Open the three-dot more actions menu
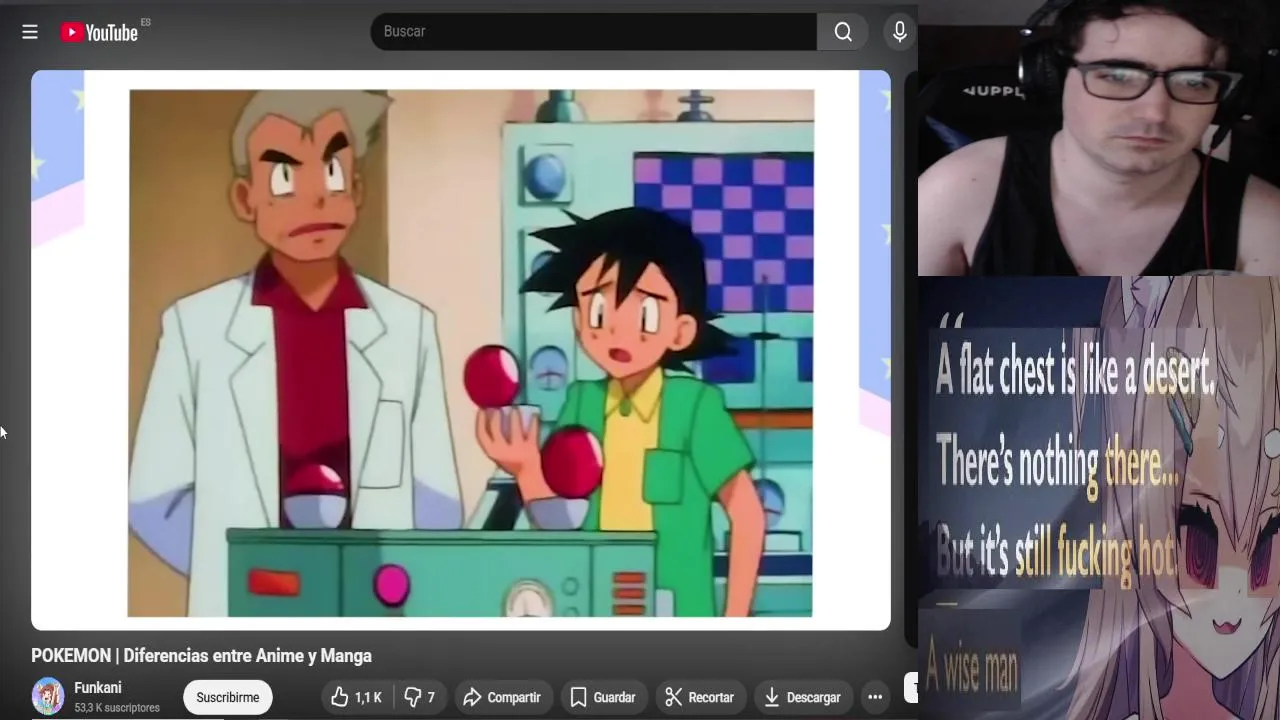Screen dimensions: 1280x720 pyautogui.click(x=875, y=697)
